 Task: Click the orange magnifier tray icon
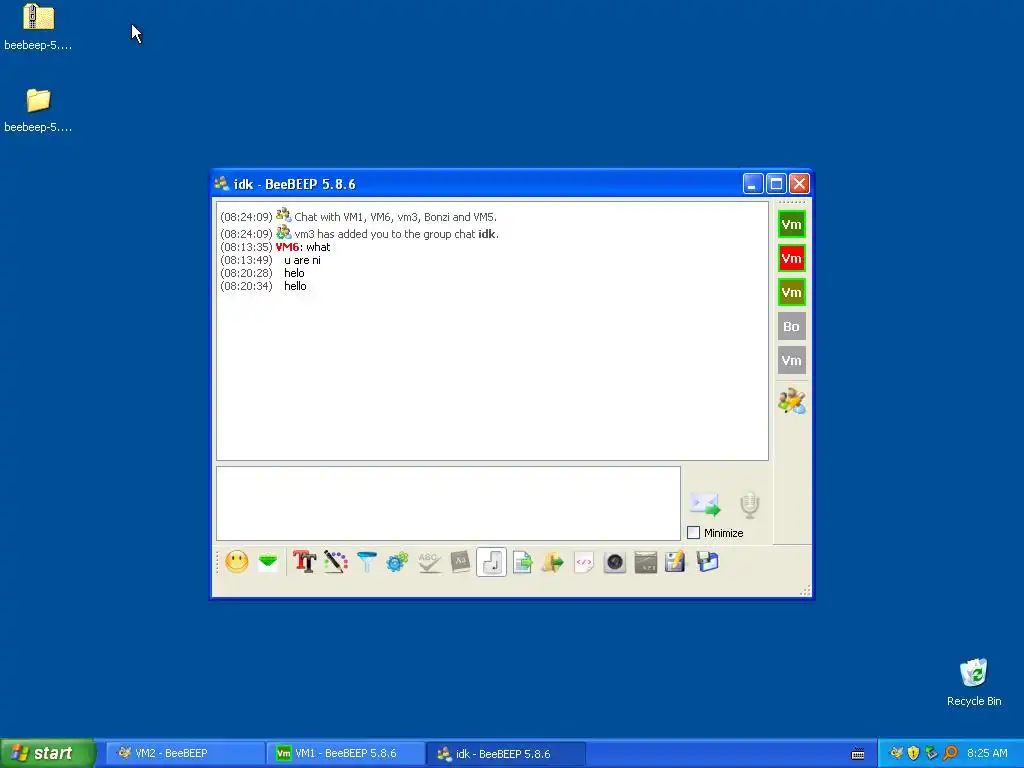click(x=950, y=753)
